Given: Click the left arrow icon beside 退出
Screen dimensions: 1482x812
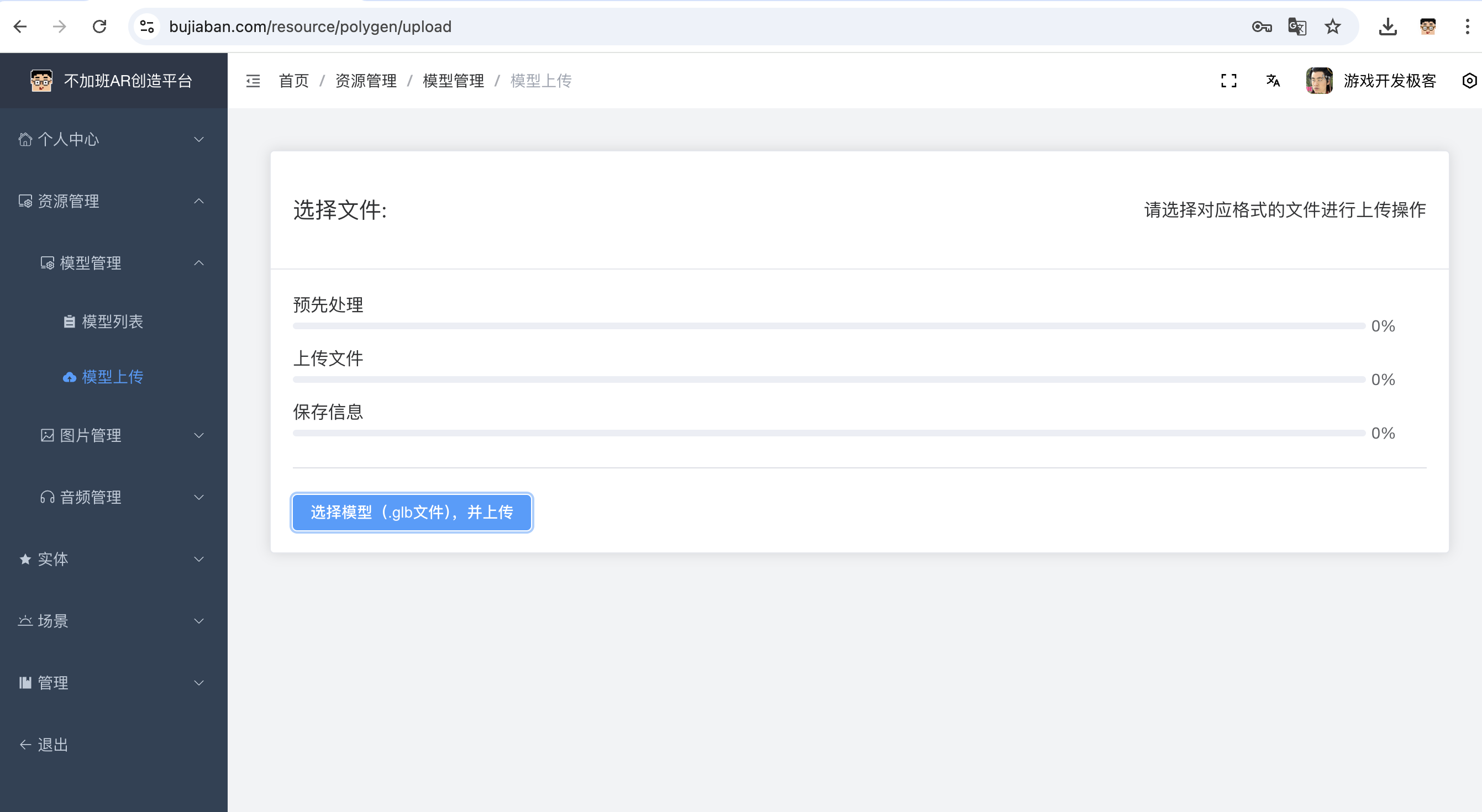Looking at the screenshot, I should pyautogui.click(x=25, y=745).
